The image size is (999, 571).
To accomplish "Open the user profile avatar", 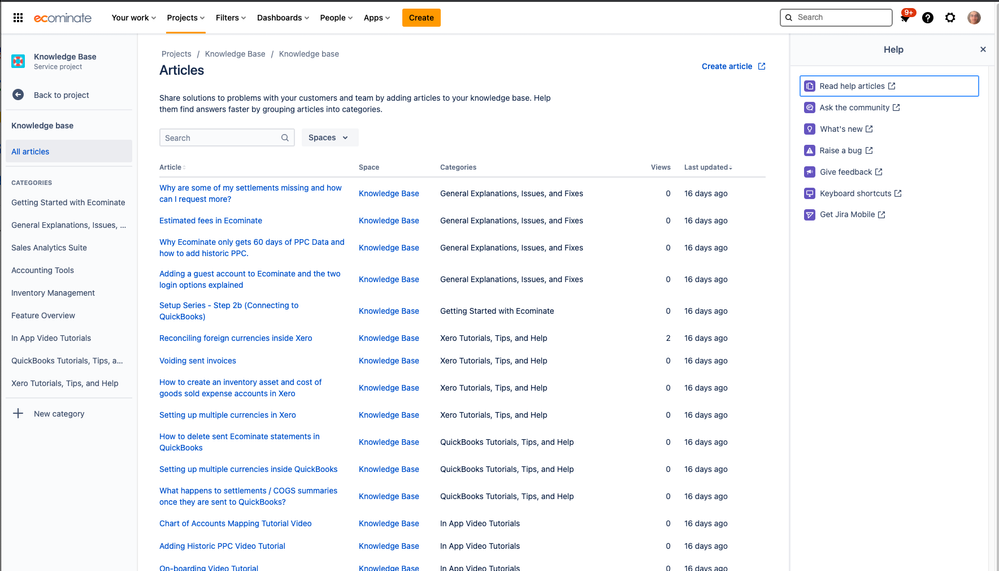I will 974,18.
